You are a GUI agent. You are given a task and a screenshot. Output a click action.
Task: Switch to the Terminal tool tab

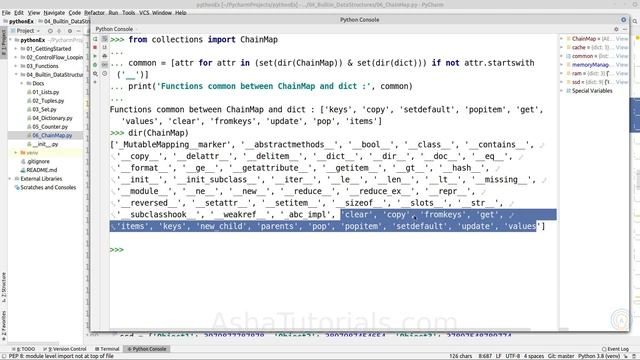point(107,349)
